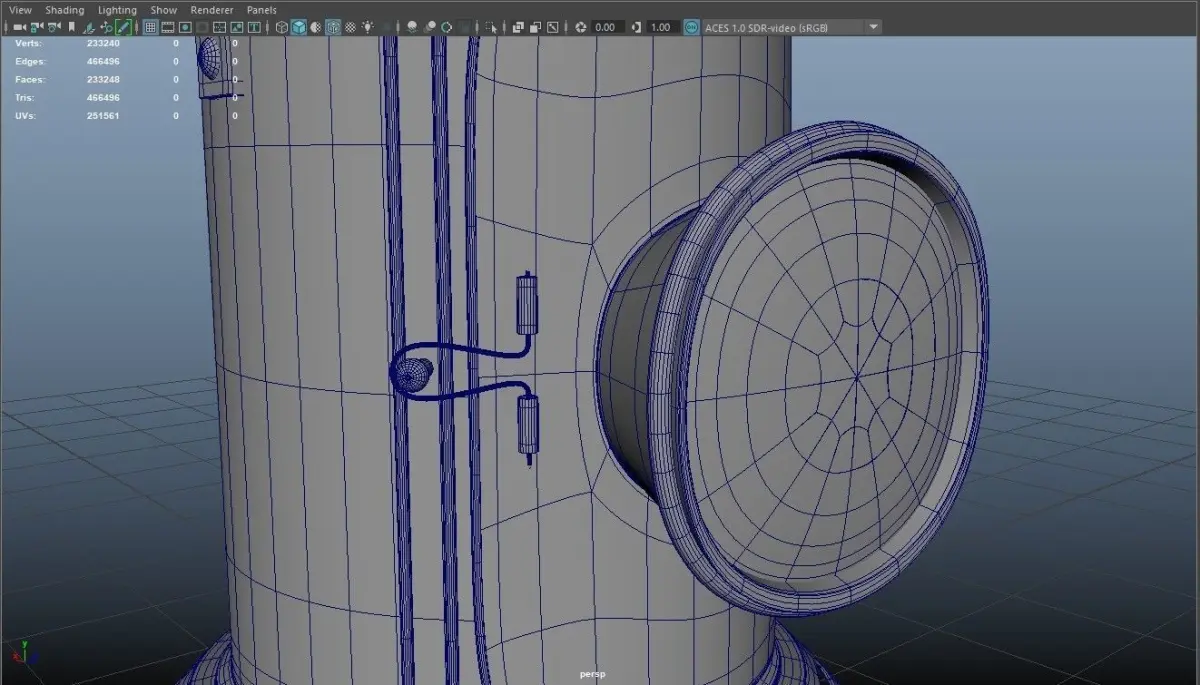Toggle X-Ray Active Components icon
Image resolution: width=1200 pixels, height=685 pixels.
(535, 27)
